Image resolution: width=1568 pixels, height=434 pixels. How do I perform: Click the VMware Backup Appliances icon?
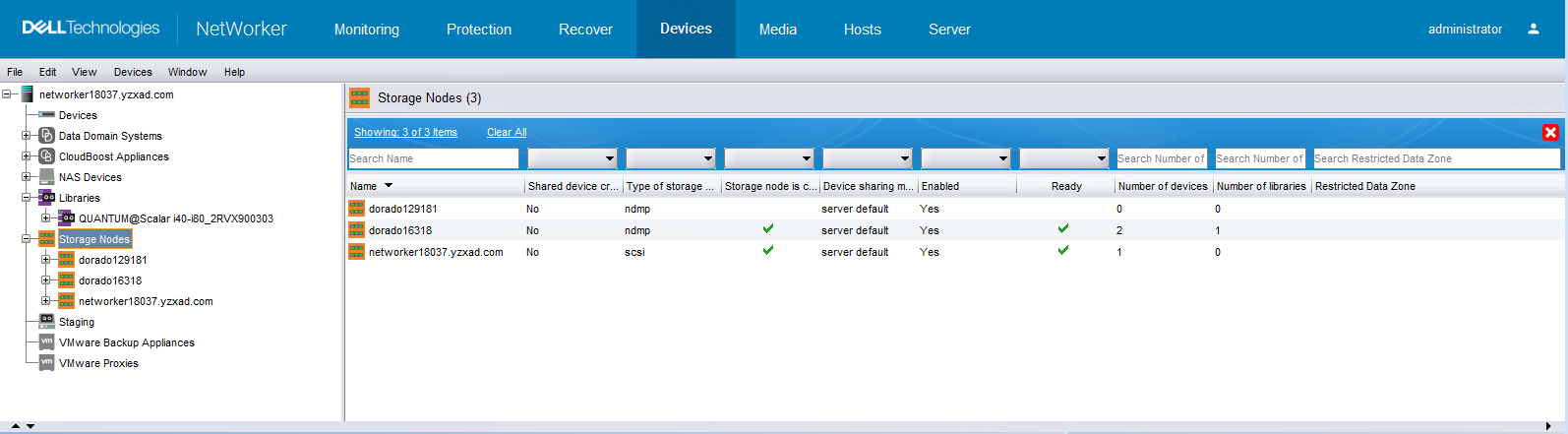(46, 341)
